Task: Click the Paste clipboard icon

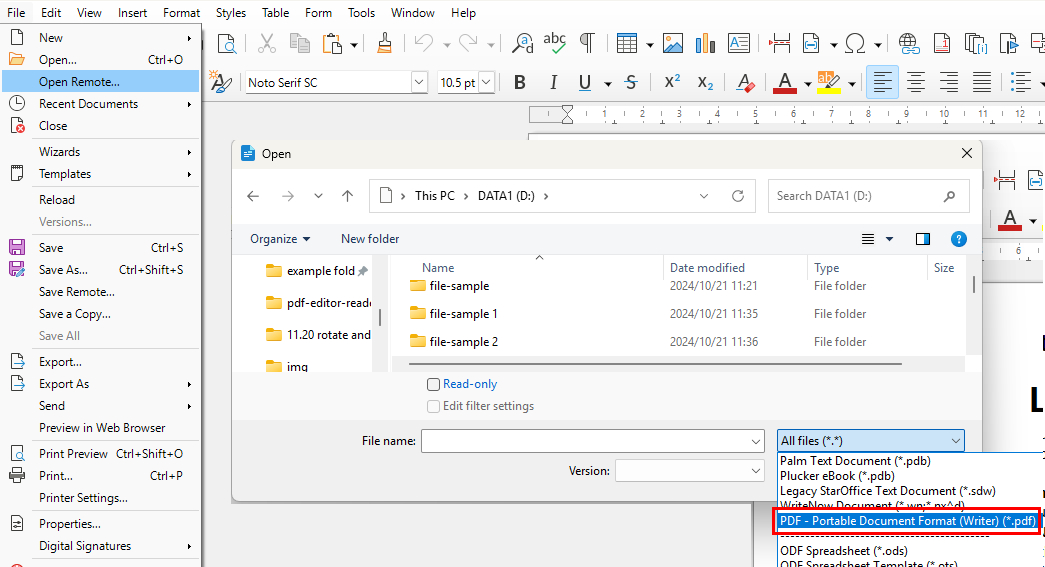Action: pyautogui.click(x=332, y=44)
